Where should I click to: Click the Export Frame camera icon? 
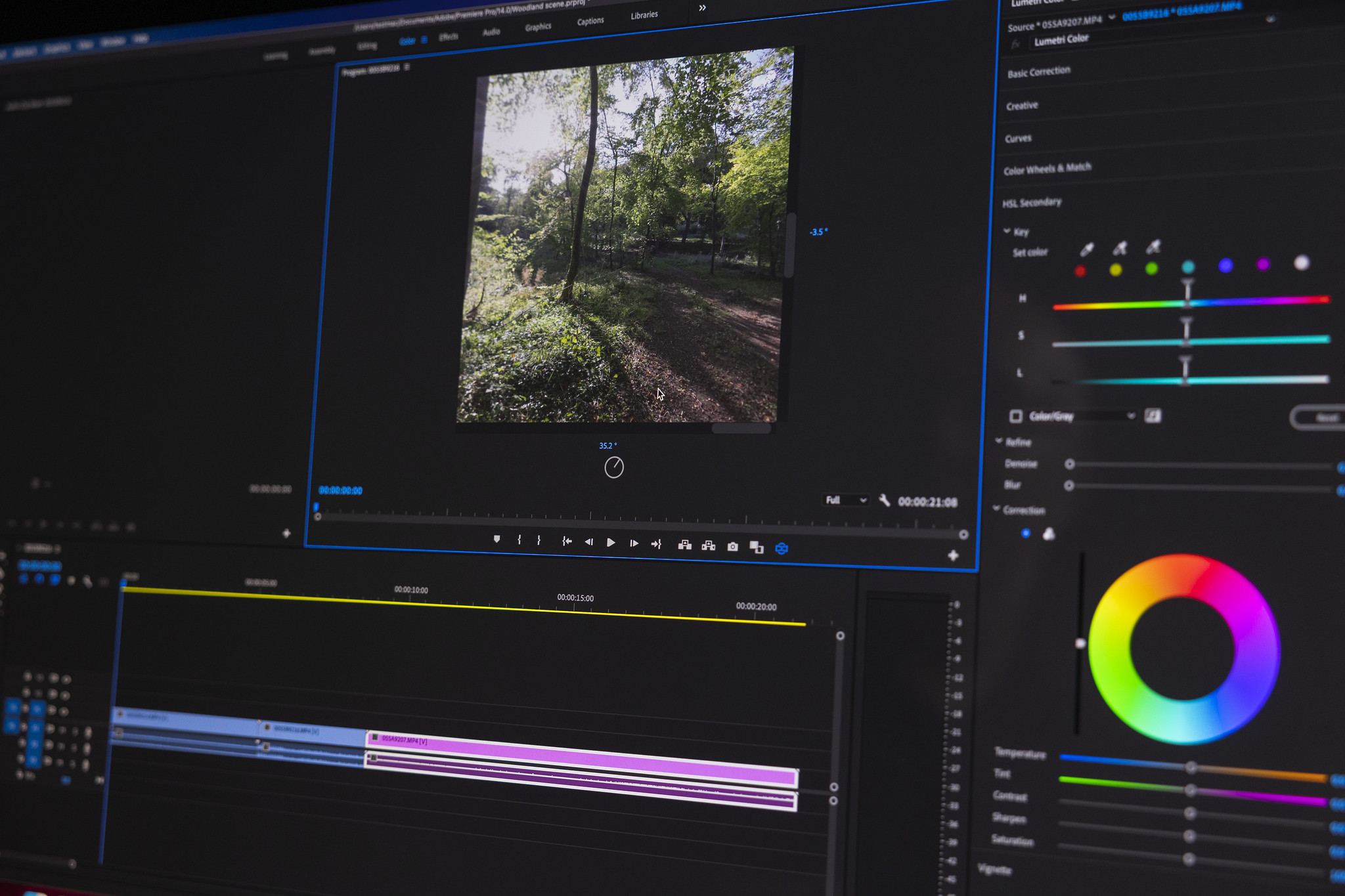732,547
